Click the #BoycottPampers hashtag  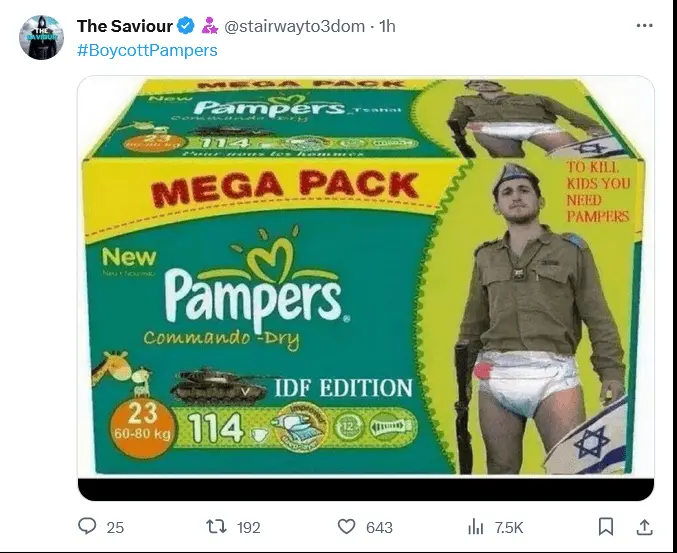click(146, 50)
